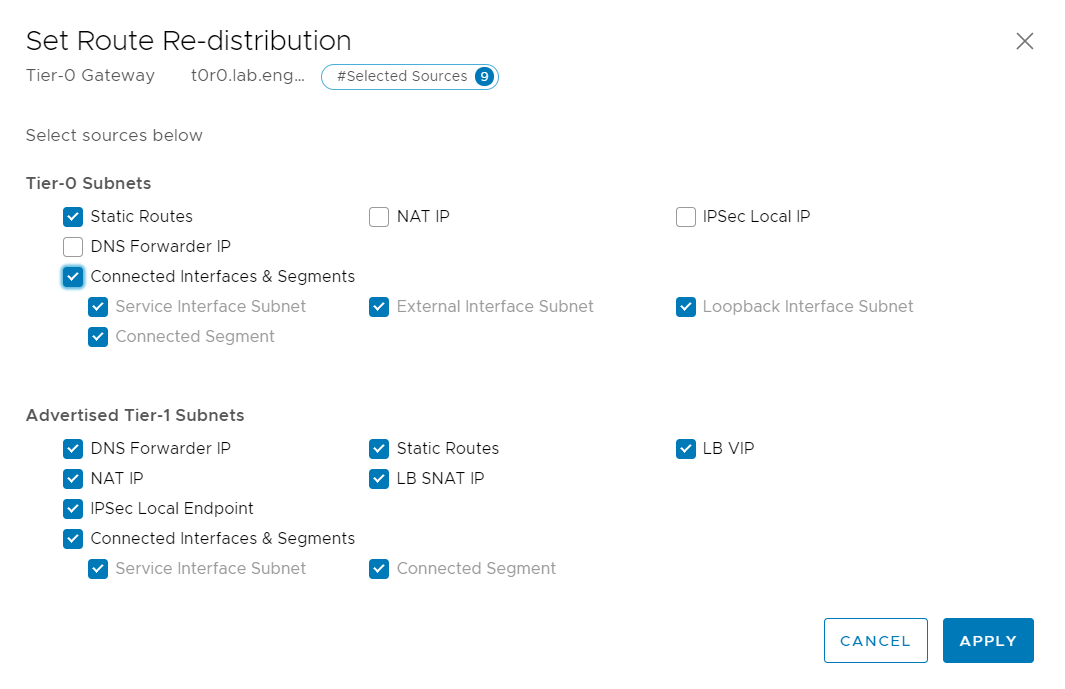Viewport: 1065px width, 689px height.
Task: Click the Apply button
Action: pos(987,641)
